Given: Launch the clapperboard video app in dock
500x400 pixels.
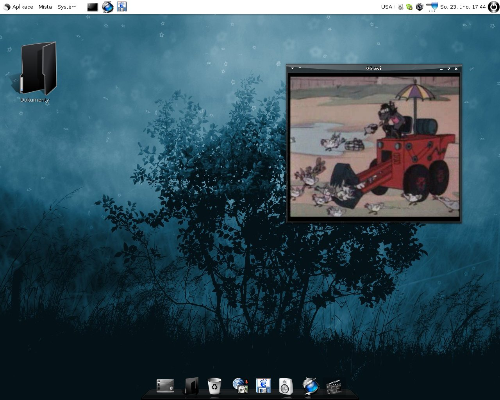Looking at the screenshot, I should pos(334,387).
